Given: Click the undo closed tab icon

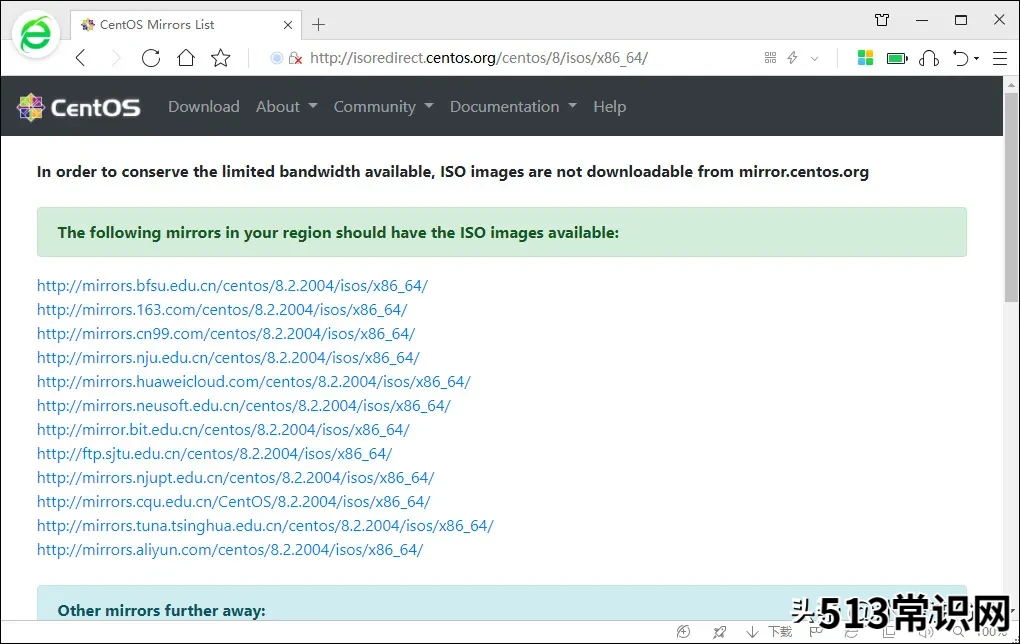Looking at the screenshot, I should pyautogui.click(x=961, y=58).
